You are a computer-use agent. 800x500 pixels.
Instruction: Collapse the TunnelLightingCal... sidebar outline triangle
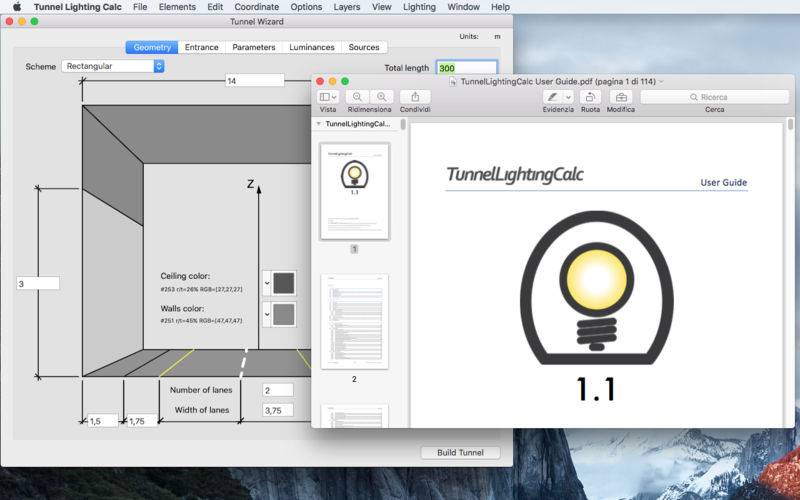coord(318,124)
